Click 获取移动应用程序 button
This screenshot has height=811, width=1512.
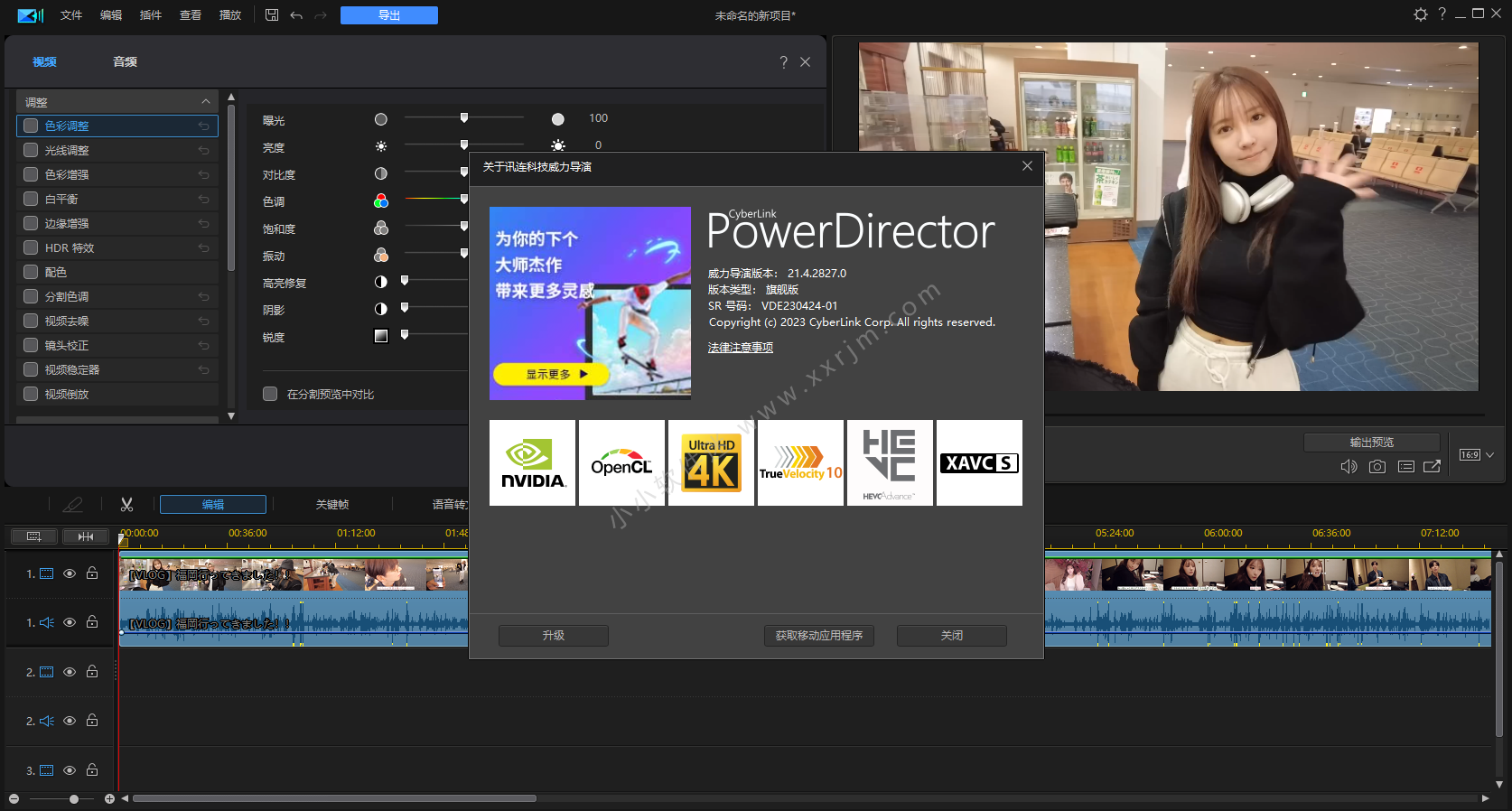click(x=819, y=636)
